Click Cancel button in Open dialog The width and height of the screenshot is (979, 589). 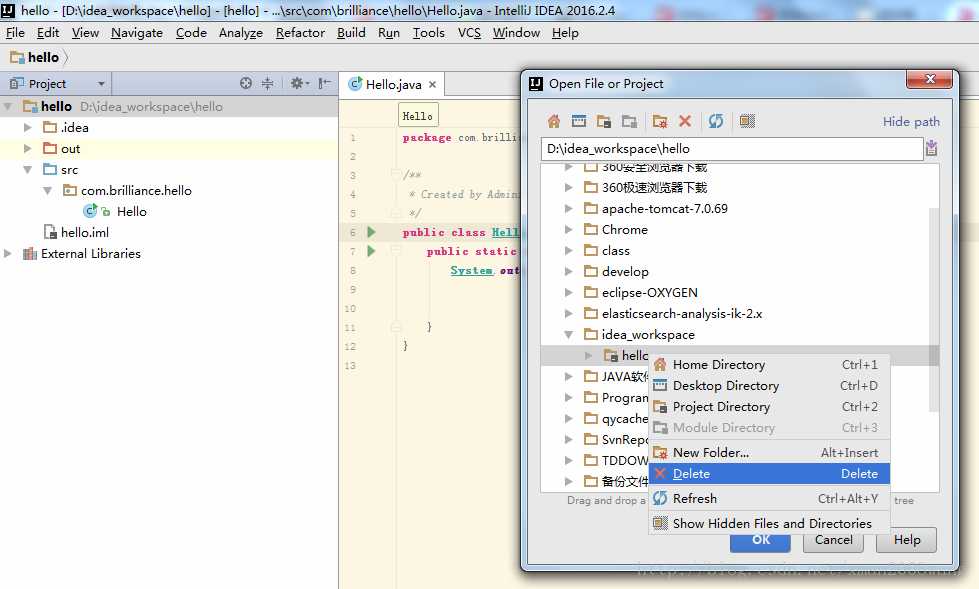[x=833, y=540]
